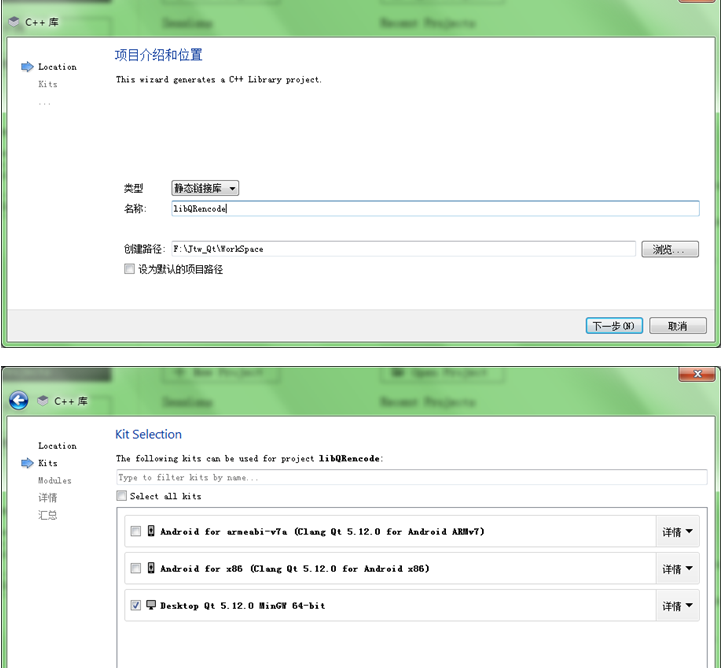Click the 名称 field containing libQRencode

click(x=435, y=208)
